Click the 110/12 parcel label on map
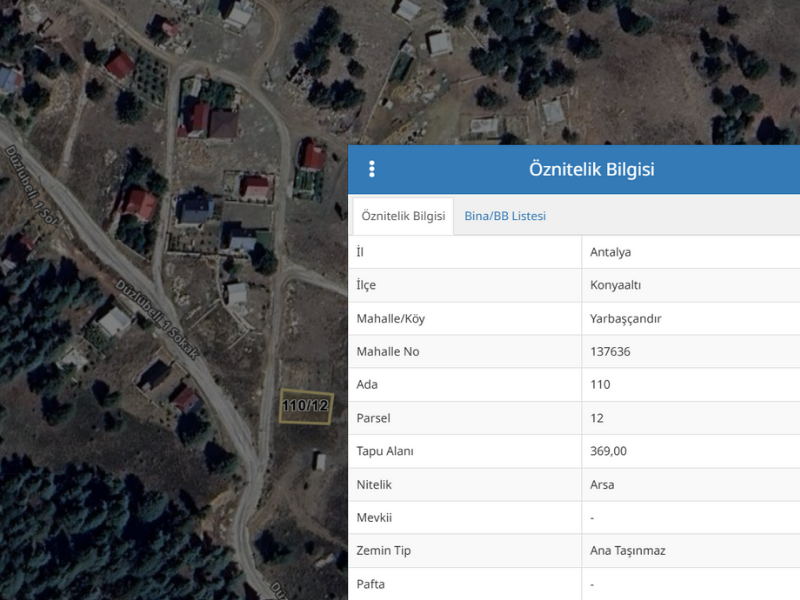The width and height of the screenshot is (800, 600). (x=305, y=406)
